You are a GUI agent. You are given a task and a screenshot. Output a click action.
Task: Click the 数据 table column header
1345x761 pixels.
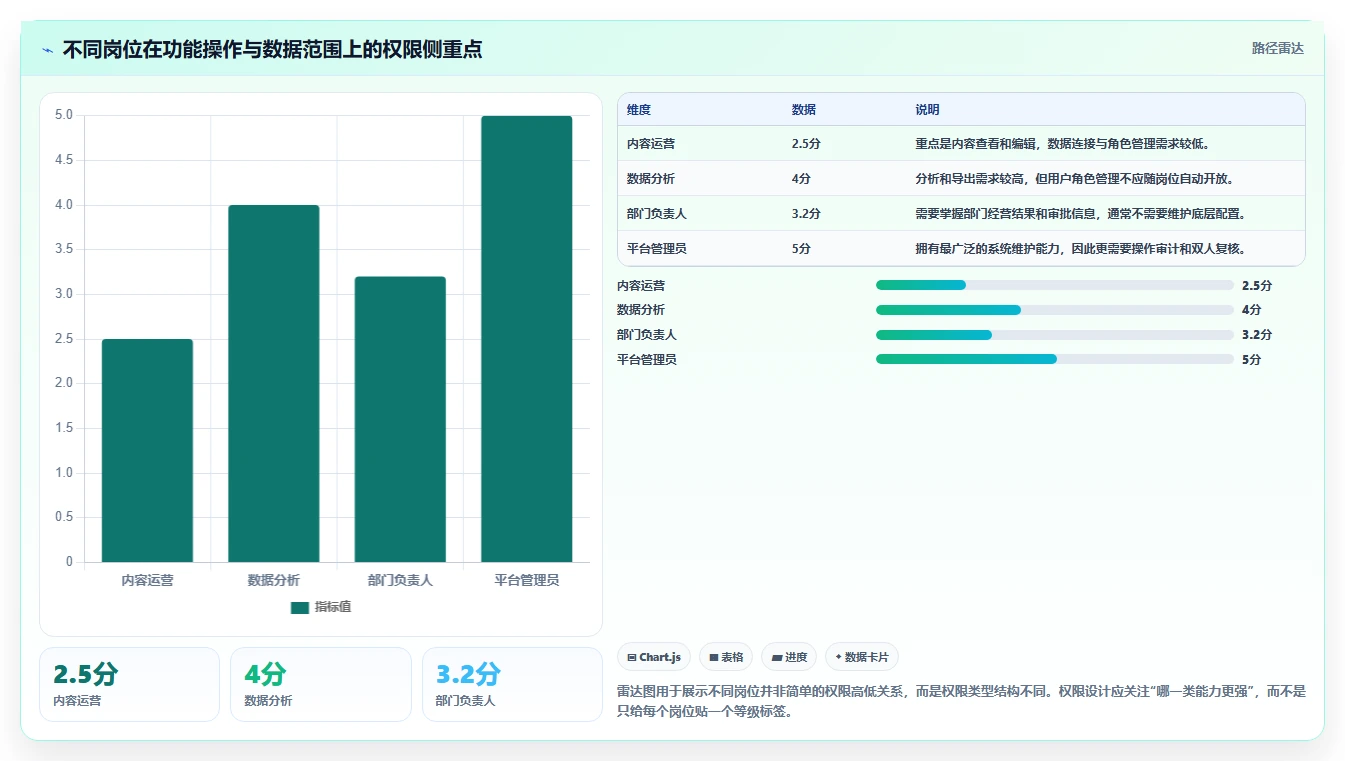804,110
